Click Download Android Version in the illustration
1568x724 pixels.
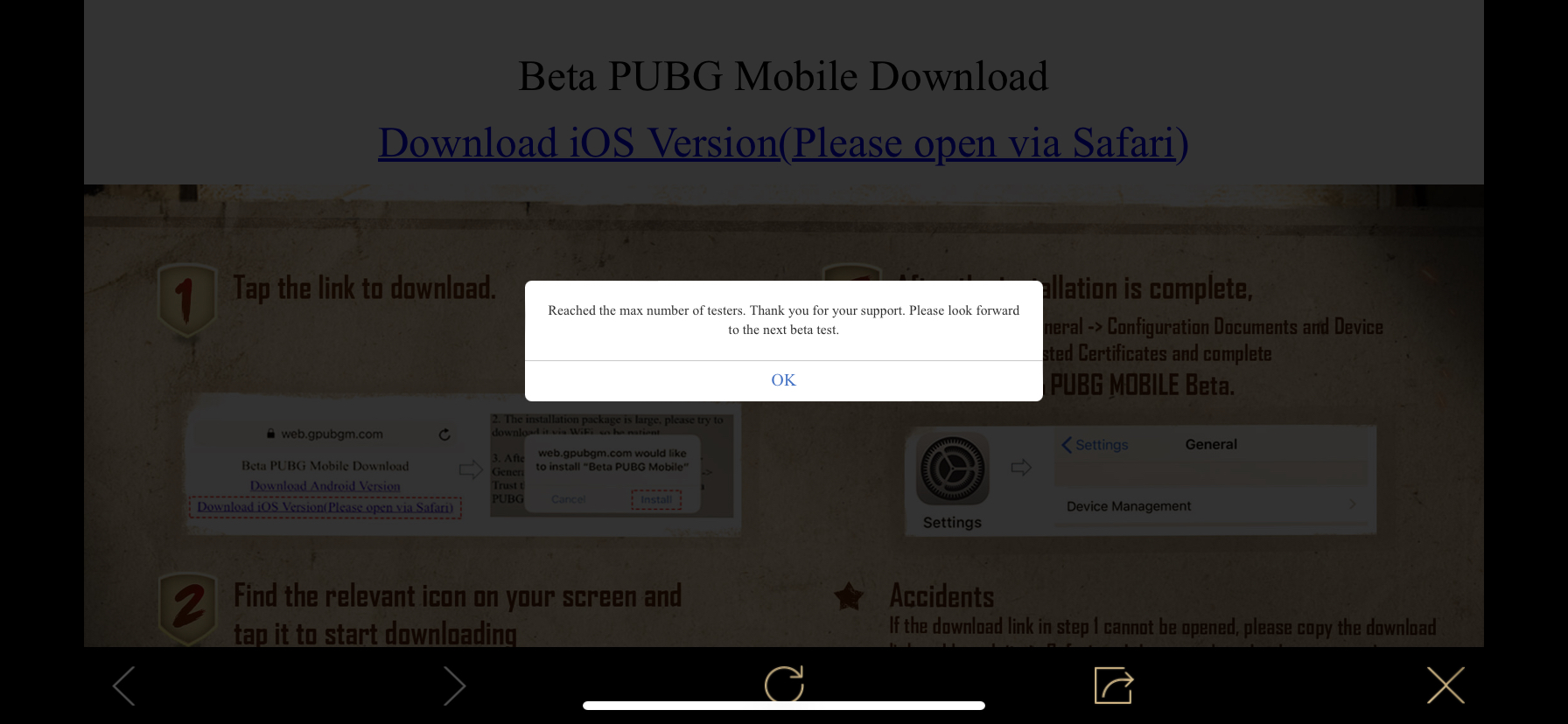coord(325,486)
